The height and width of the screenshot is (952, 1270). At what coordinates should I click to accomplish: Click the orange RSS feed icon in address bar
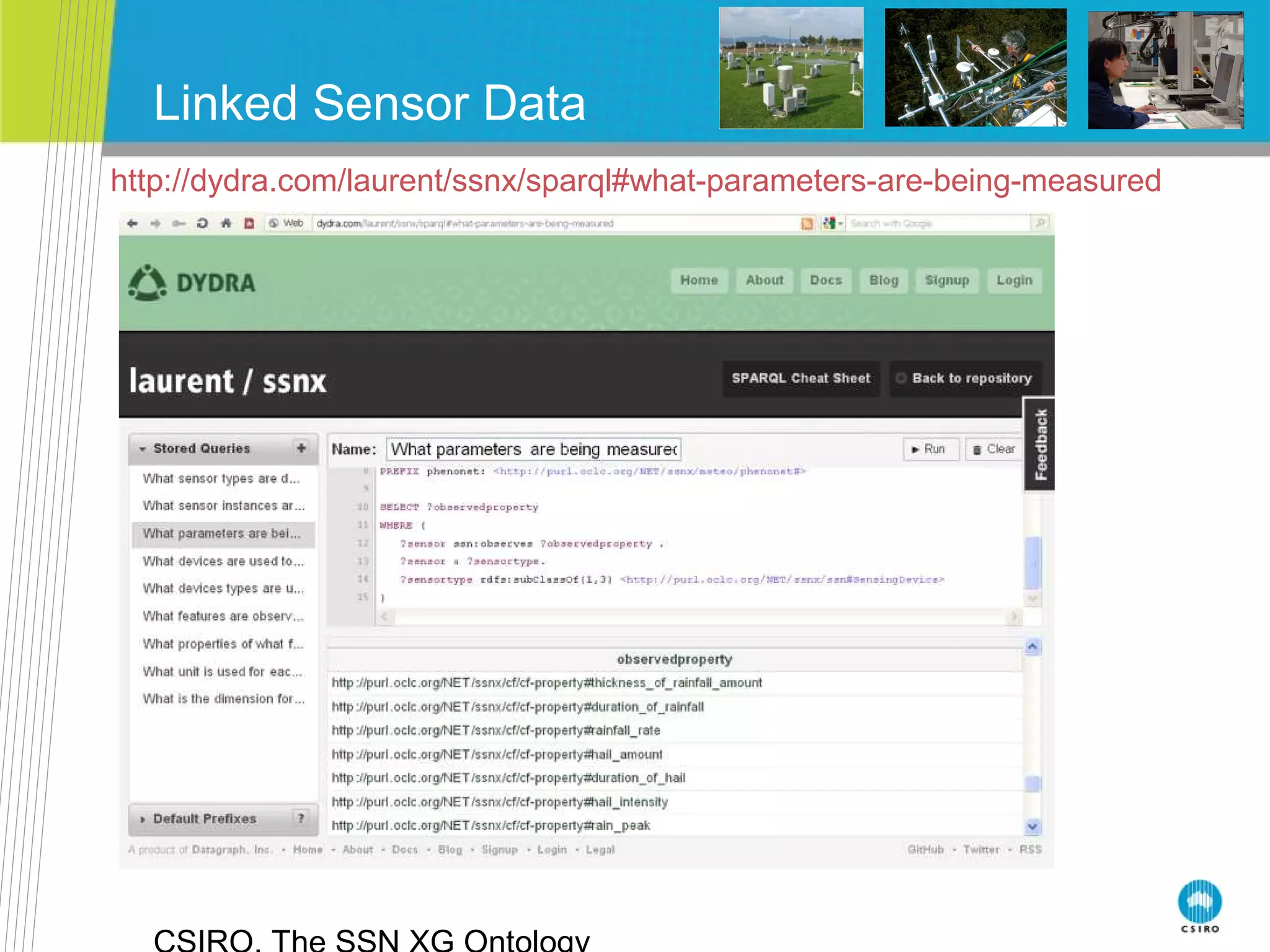807,224
